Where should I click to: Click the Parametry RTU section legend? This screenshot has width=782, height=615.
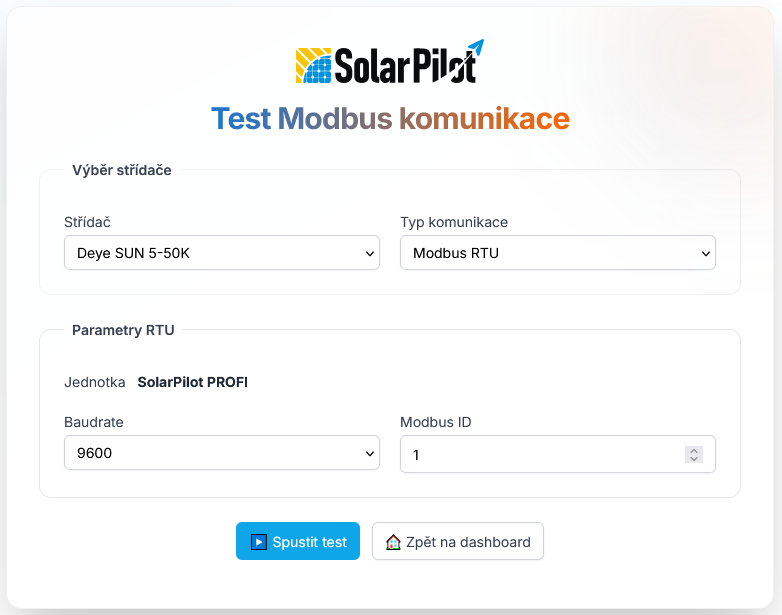pos(123,330)
